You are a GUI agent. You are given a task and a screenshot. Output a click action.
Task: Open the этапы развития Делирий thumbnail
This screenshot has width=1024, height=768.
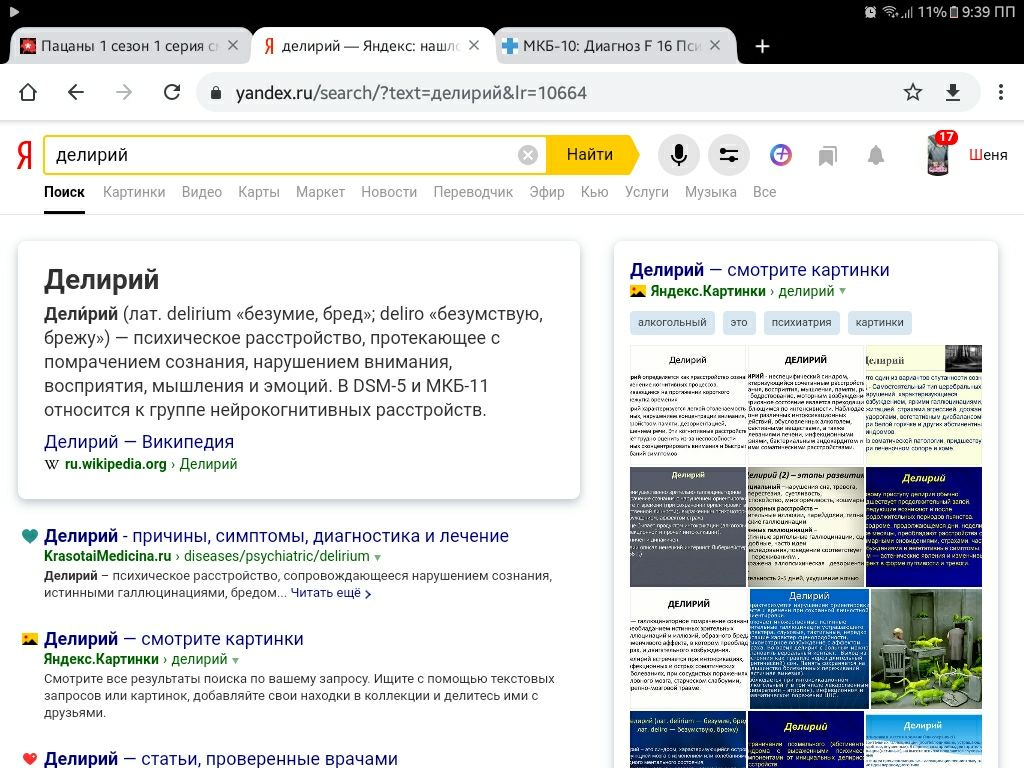coord(805,526)
